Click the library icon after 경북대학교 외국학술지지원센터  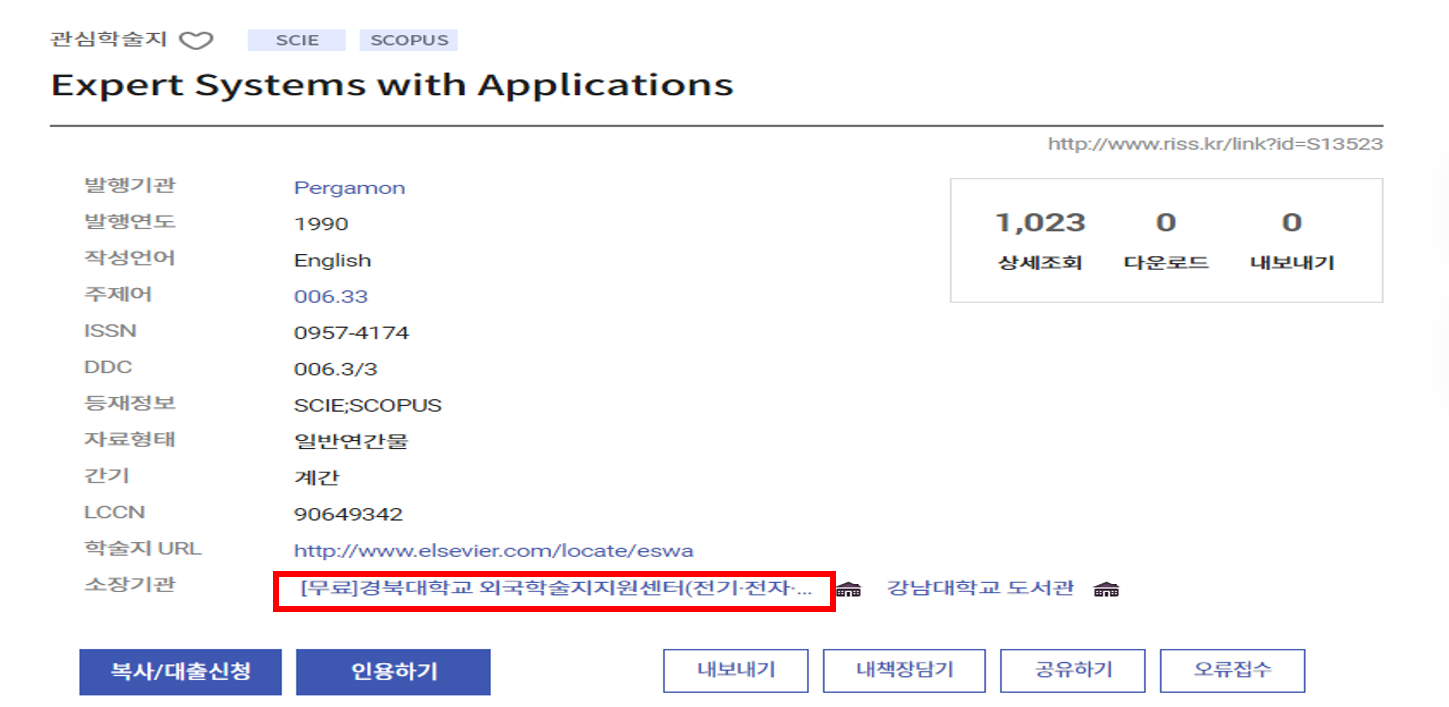(x=848, y=589)
